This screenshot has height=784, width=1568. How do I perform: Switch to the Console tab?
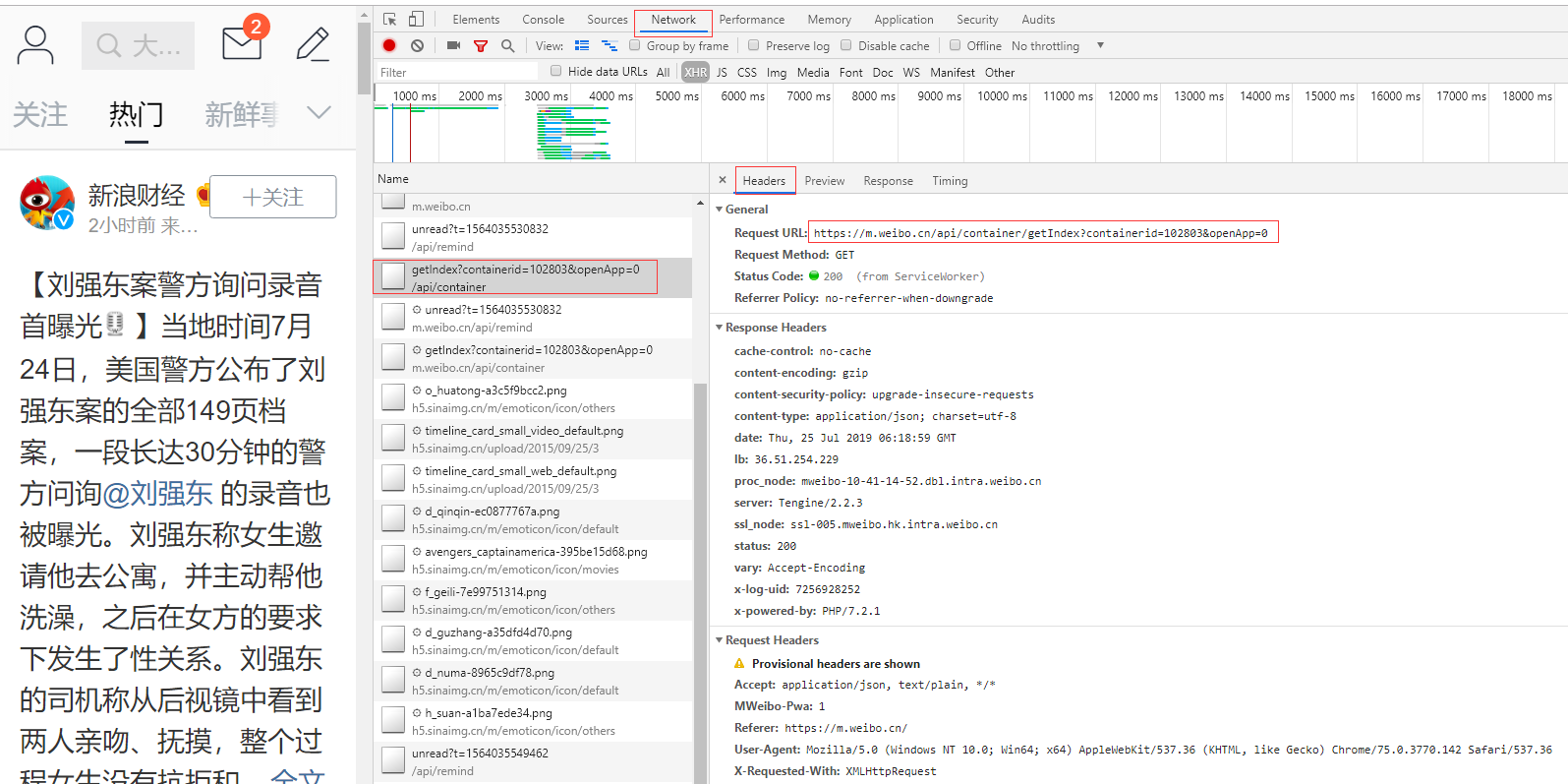[543, 20]
